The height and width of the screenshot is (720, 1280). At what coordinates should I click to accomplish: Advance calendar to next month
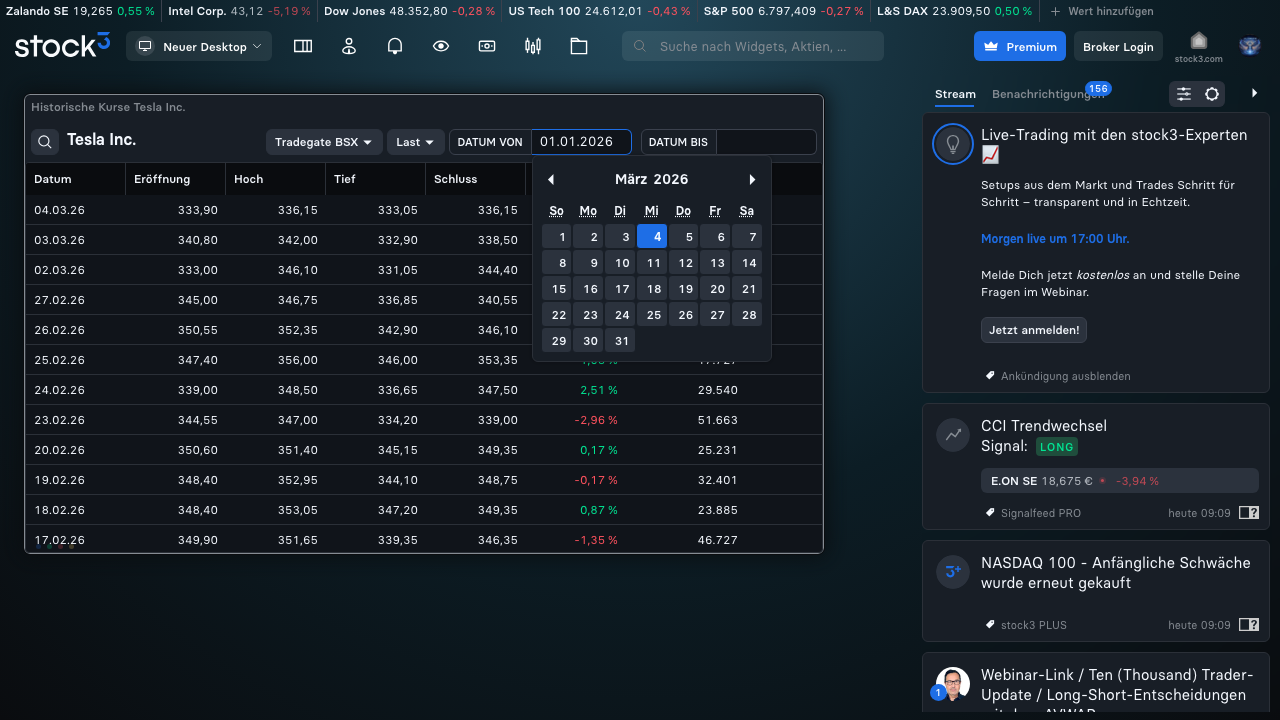(x=753, y=180)
